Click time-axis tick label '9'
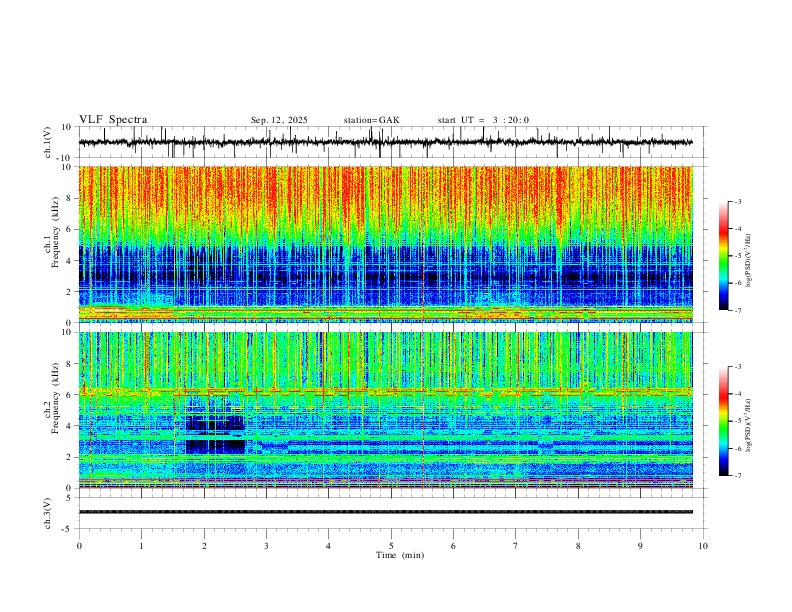 tap(640, 546)
